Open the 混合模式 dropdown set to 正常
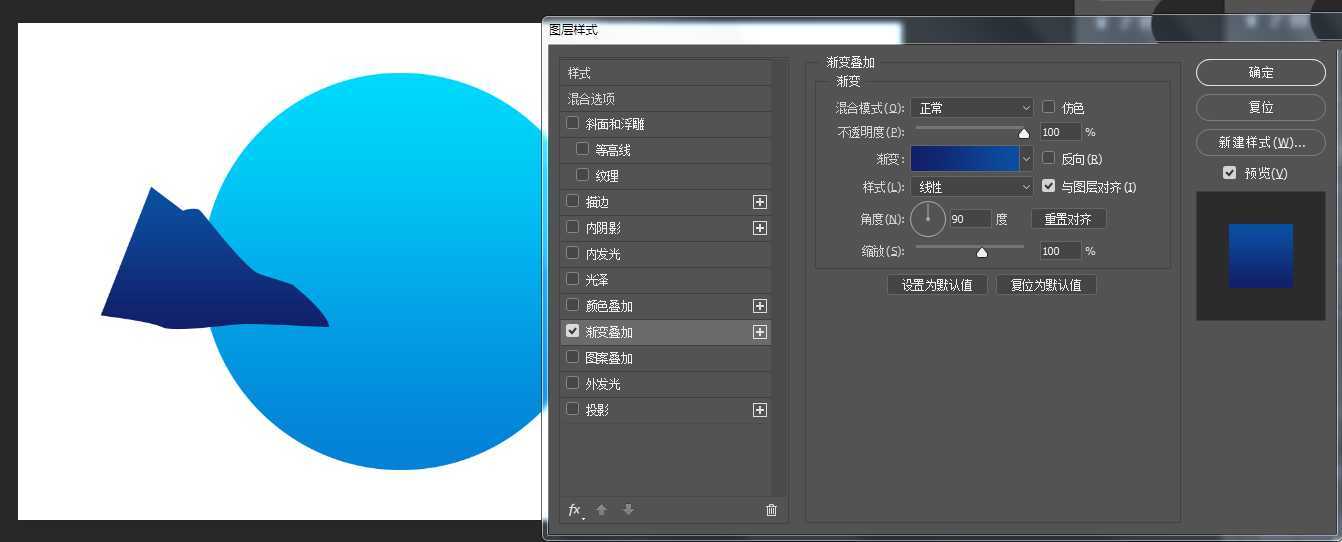Screen dimensions: 1342x542 tap(972, 107)
